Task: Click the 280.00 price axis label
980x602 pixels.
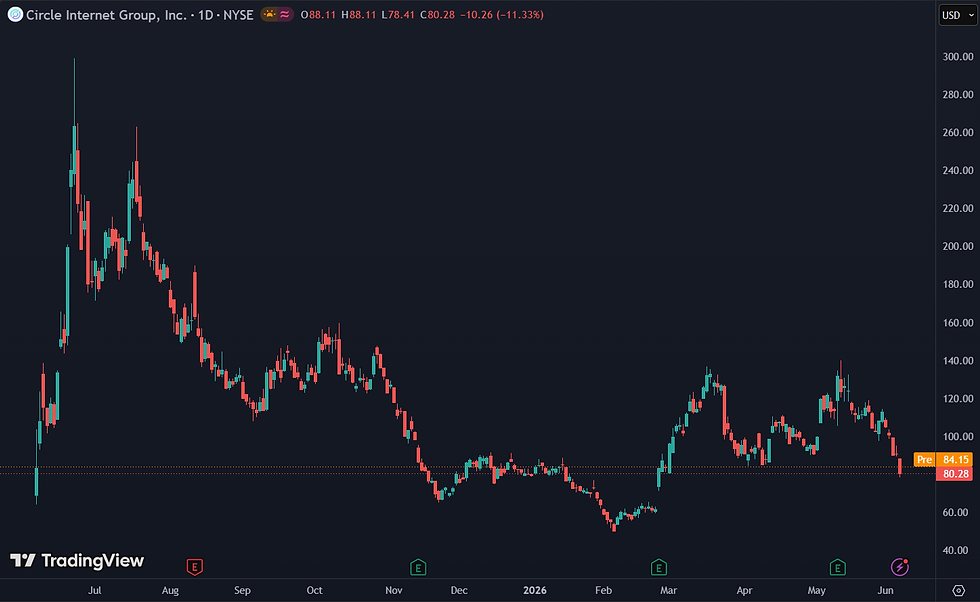Action: pos(958,94)
